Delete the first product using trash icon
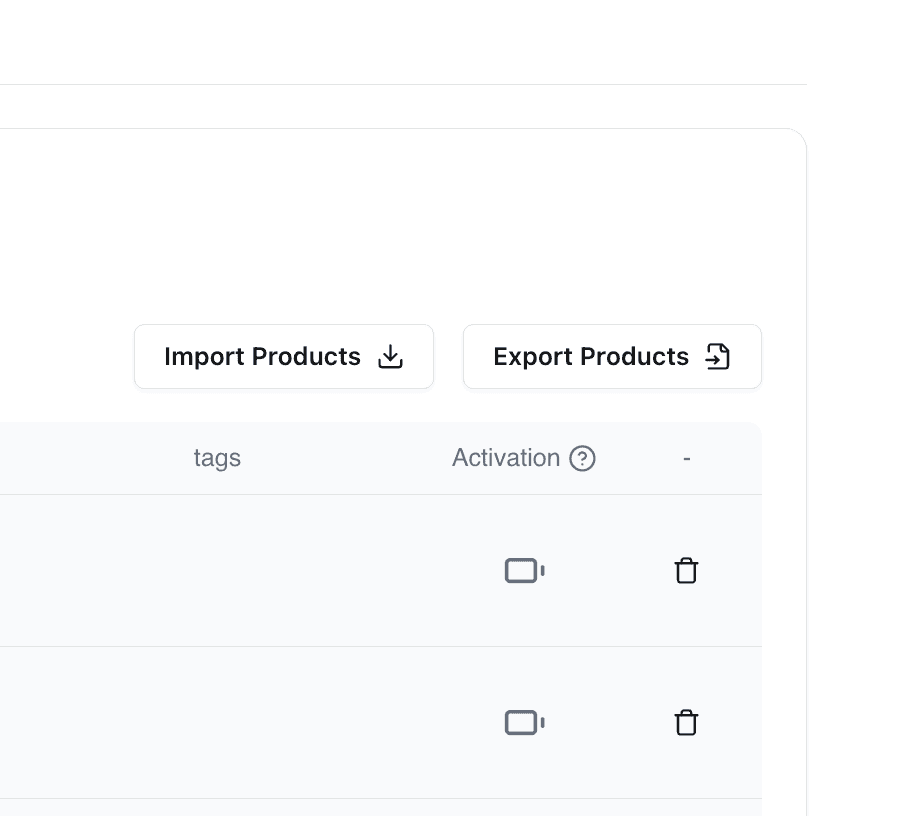 pos(686,571)
